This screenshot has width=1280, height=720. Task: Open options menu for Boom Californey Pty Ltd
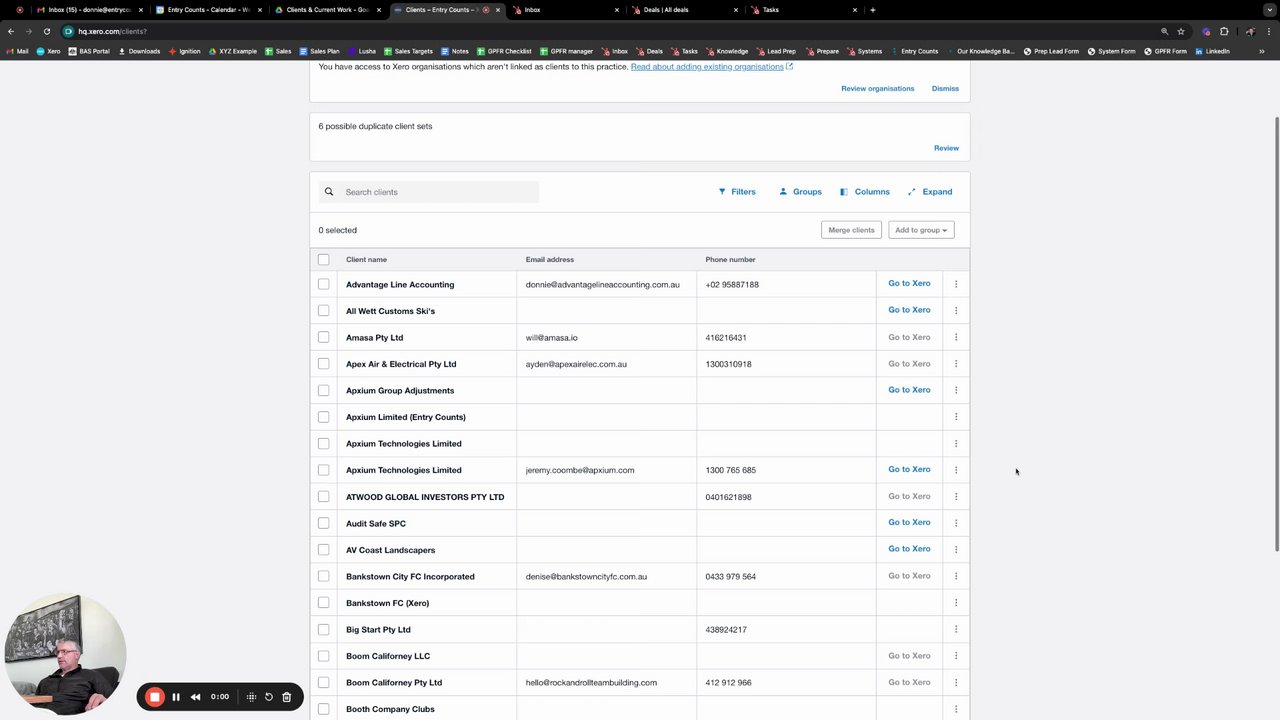(956, 683)
